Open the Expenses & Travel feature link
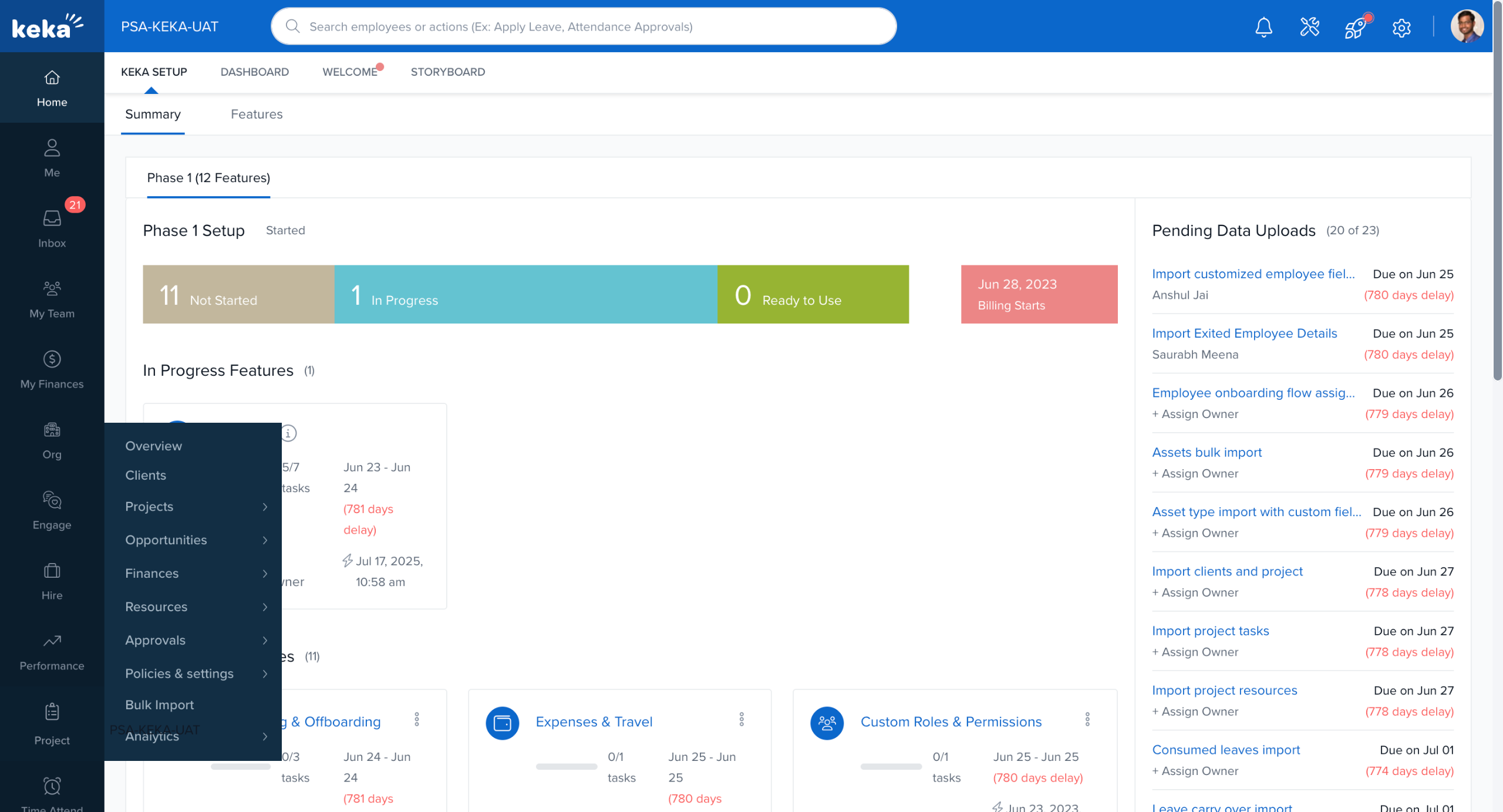 click(x=594, y=722)
